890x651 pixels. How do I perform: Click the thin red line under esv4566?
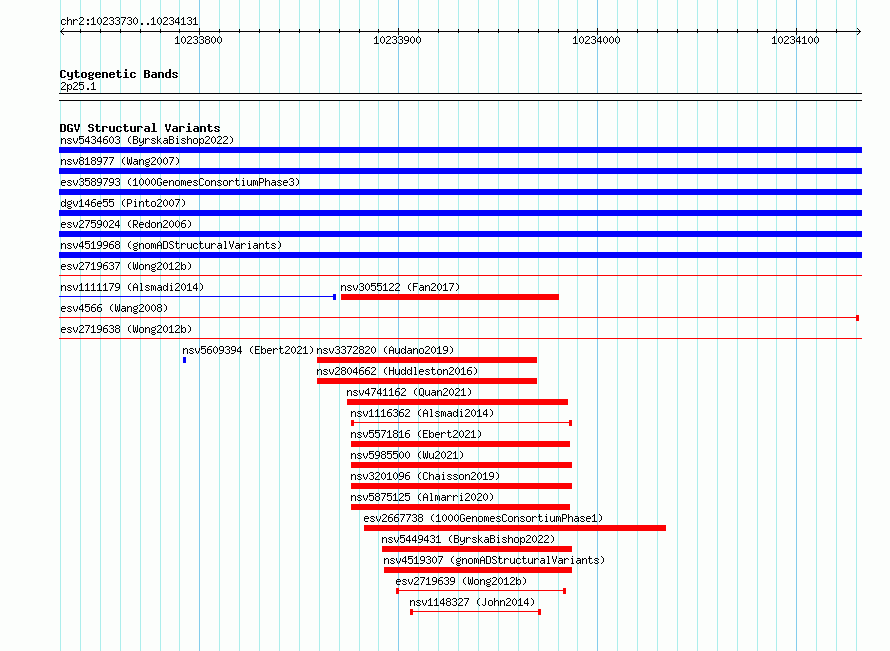pos(459,318)
